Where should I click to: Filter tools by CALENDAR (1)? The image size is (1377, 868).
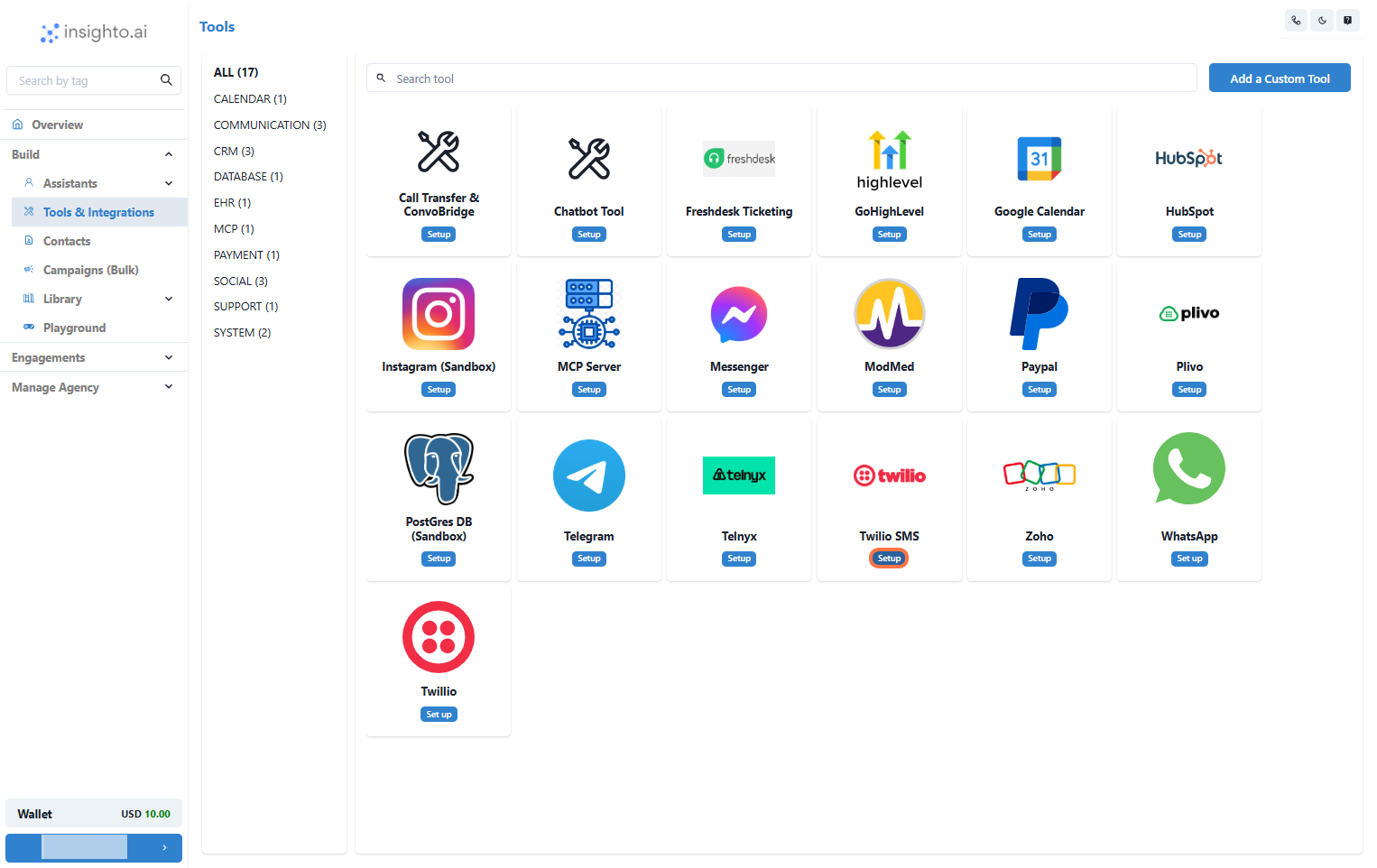pos(250,98)
